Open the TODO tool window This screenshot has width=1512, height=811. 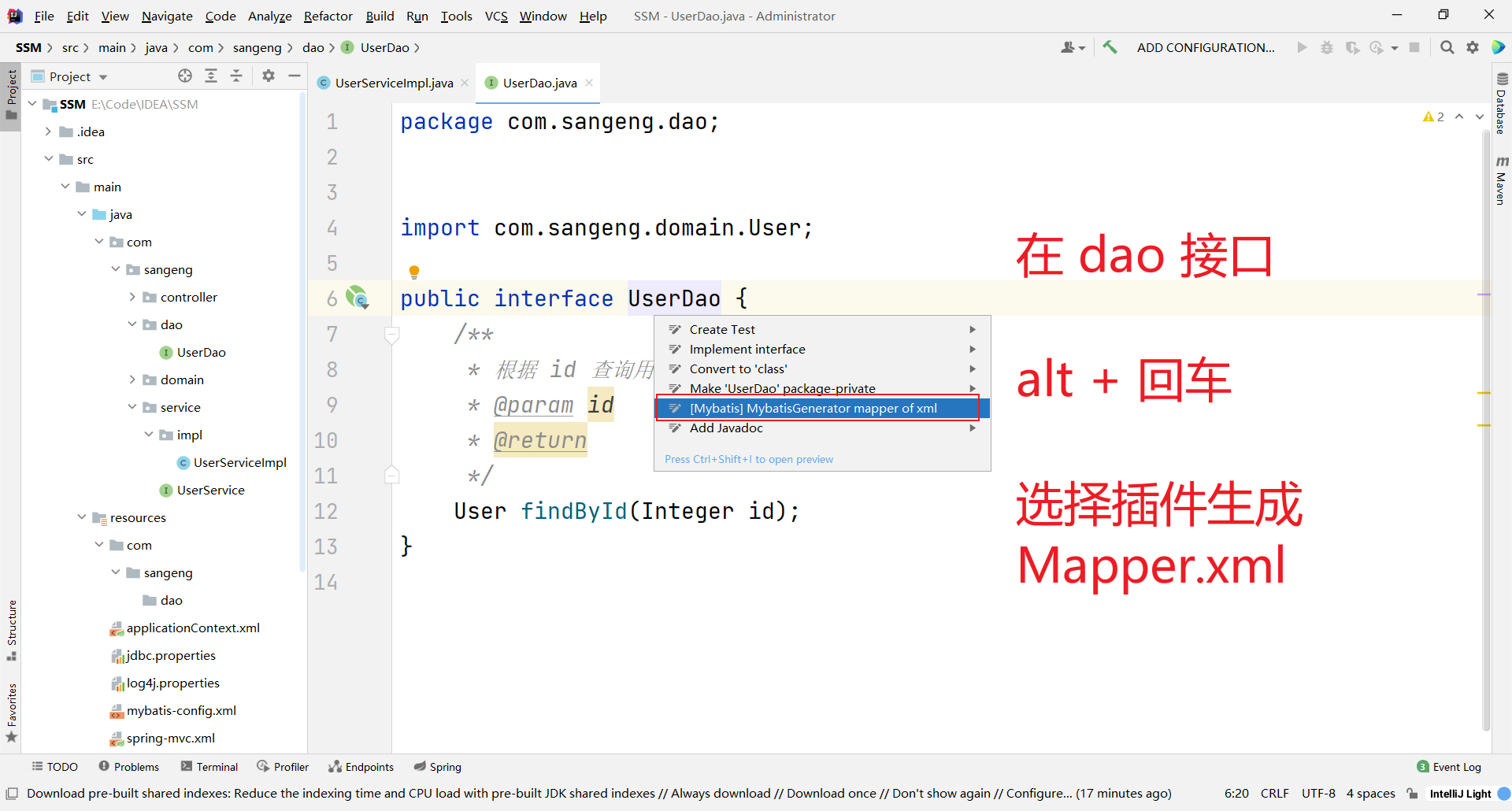55,767
